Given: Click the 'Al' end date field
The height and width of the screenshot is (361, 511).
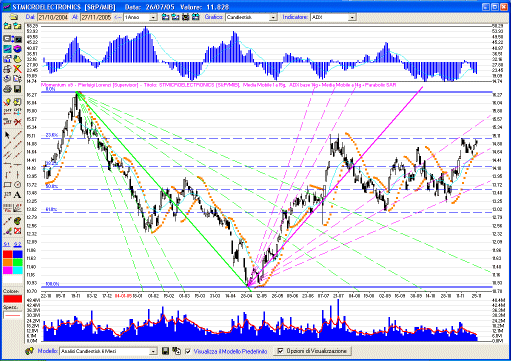Looking at the screenshot, I should 96,17.
